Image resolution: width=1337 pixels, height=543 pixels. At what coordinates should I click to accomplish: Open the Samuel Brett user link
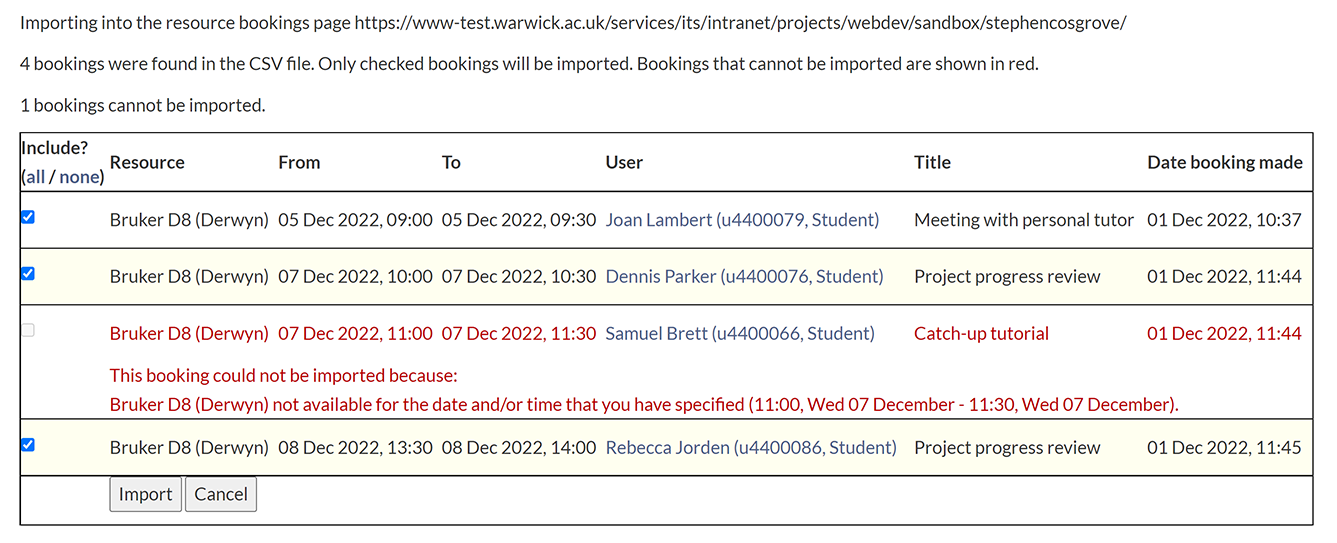(740, 334)
